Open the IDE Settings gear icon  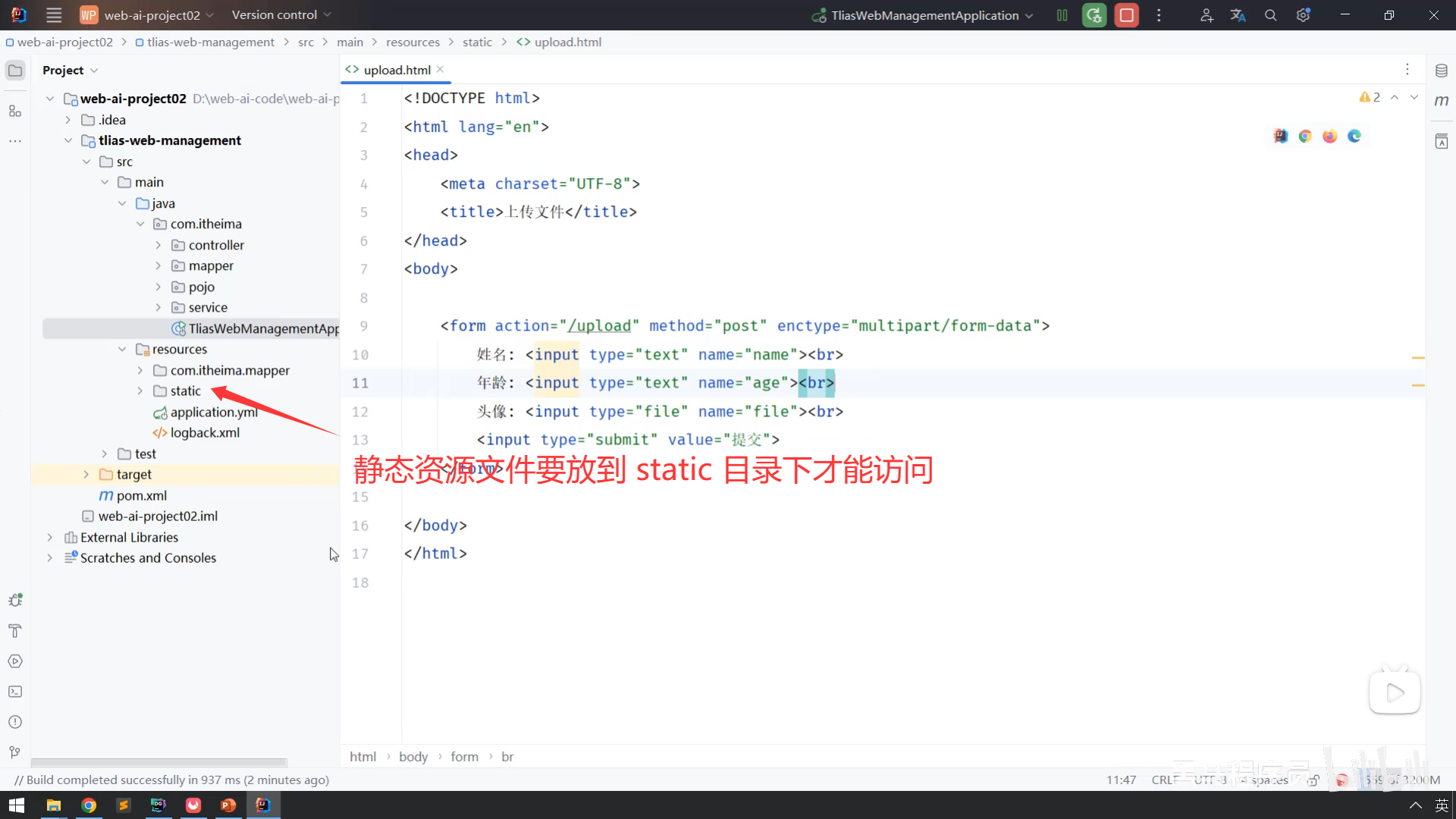[x=1303, y=15]
